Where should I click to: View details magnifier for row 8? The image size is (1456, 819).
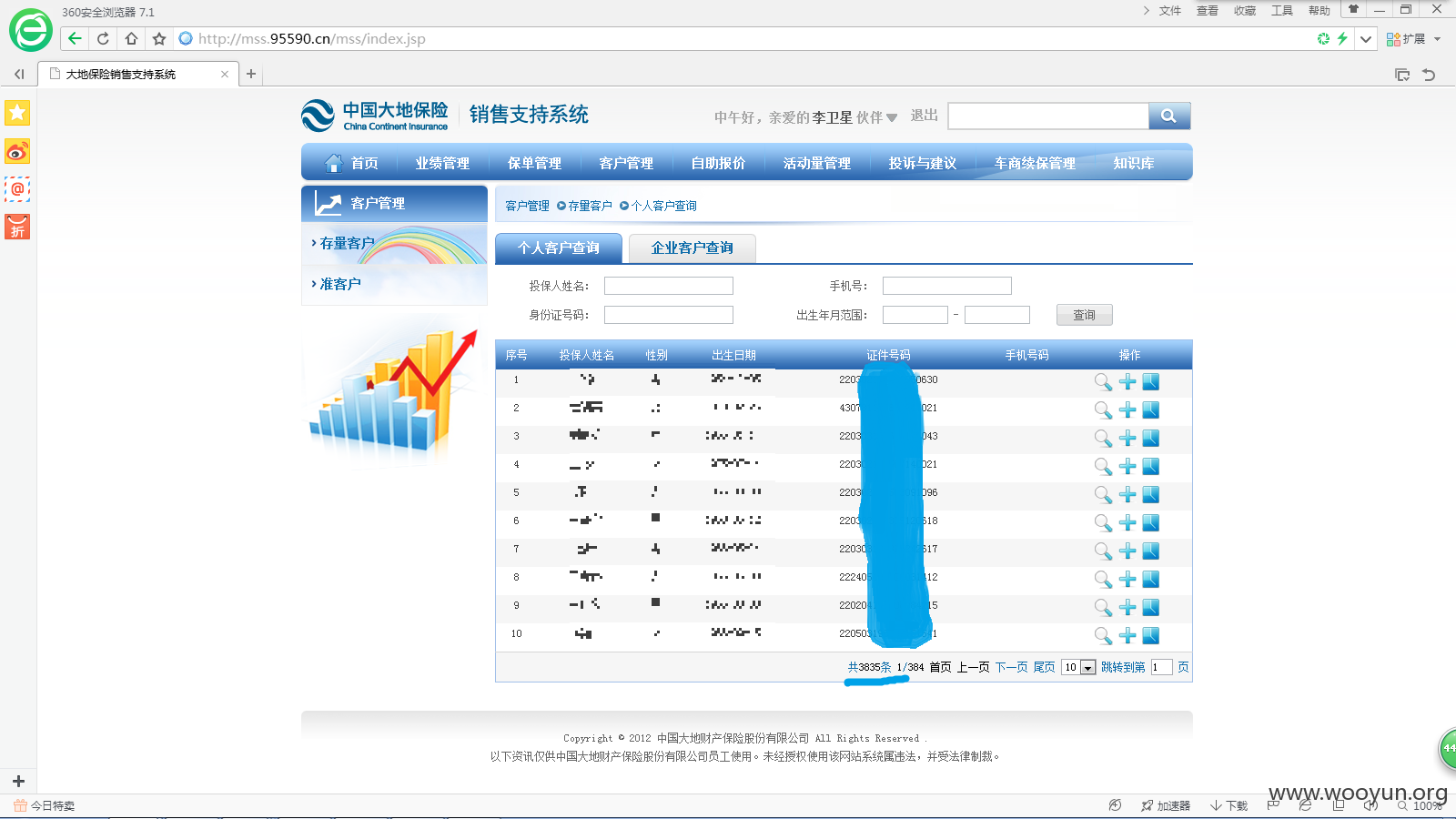pyautogui.click(x=1103, y=580)
